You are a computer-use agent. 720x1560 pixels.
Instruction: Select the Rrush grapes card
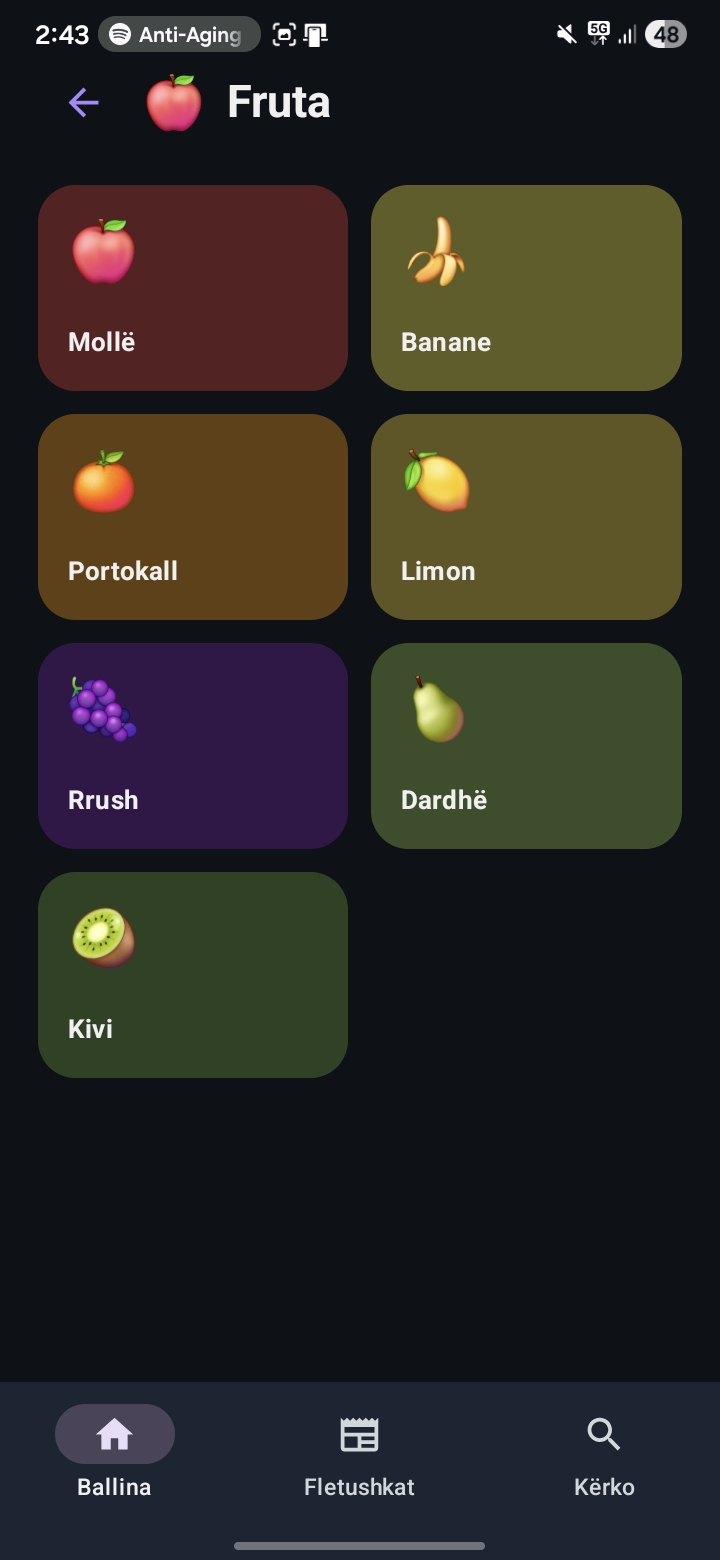[x=193, y=746]
